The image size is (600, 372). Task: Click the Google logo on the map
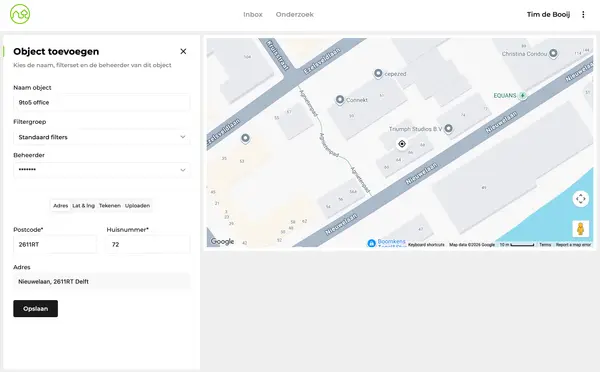coord(222,241)
